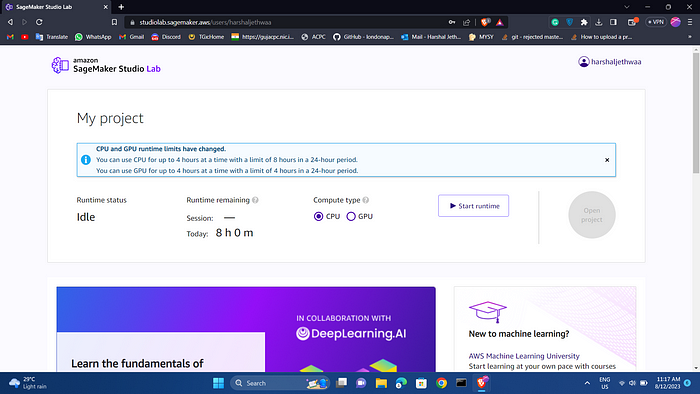Click the graduation cap icon
Image resolution: width=700 pixels, height=394 pixels.
coord(488,311)
